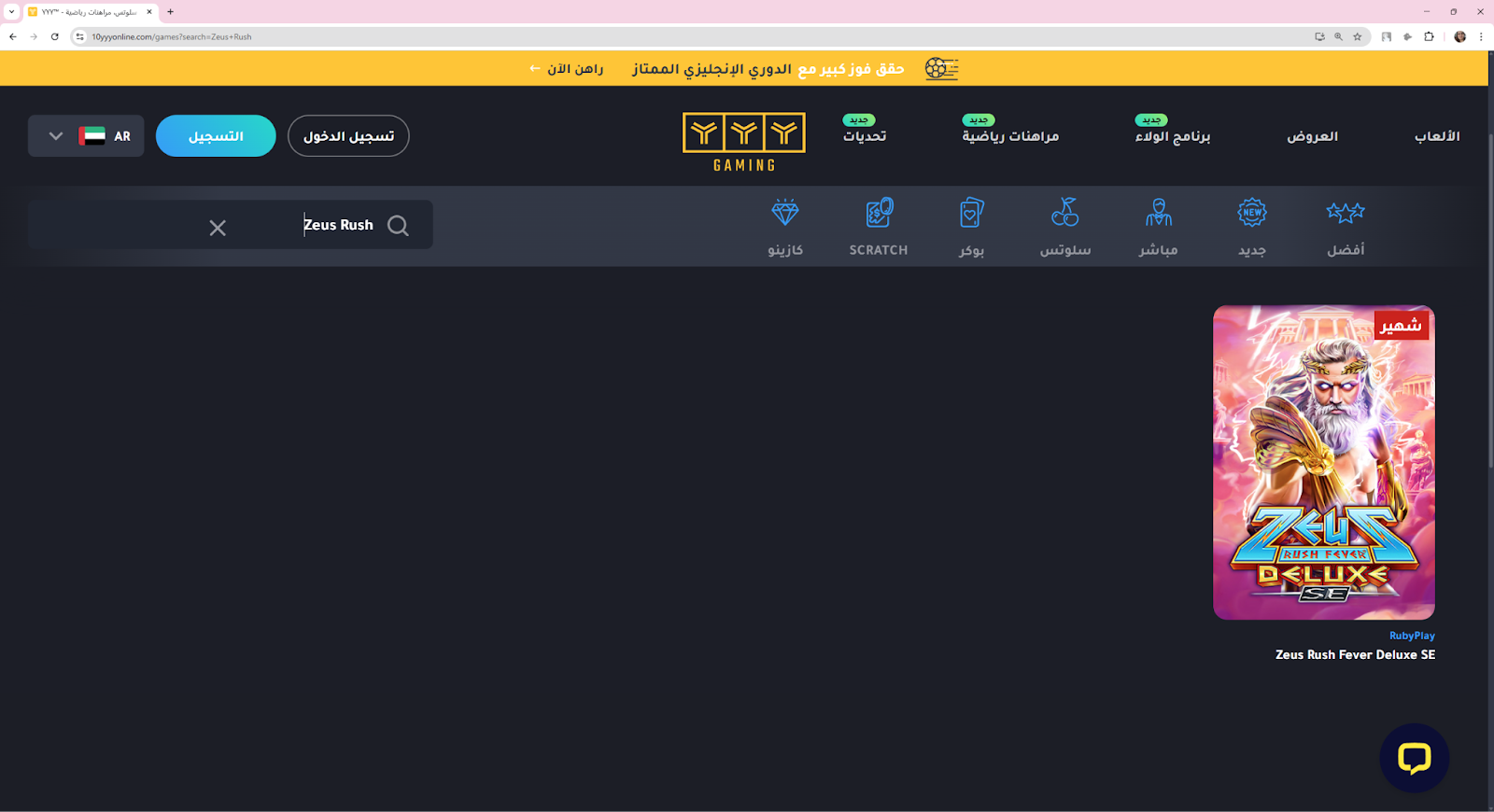
Task: Clear the Zeus Rush search text
Action: click(218, 228)
